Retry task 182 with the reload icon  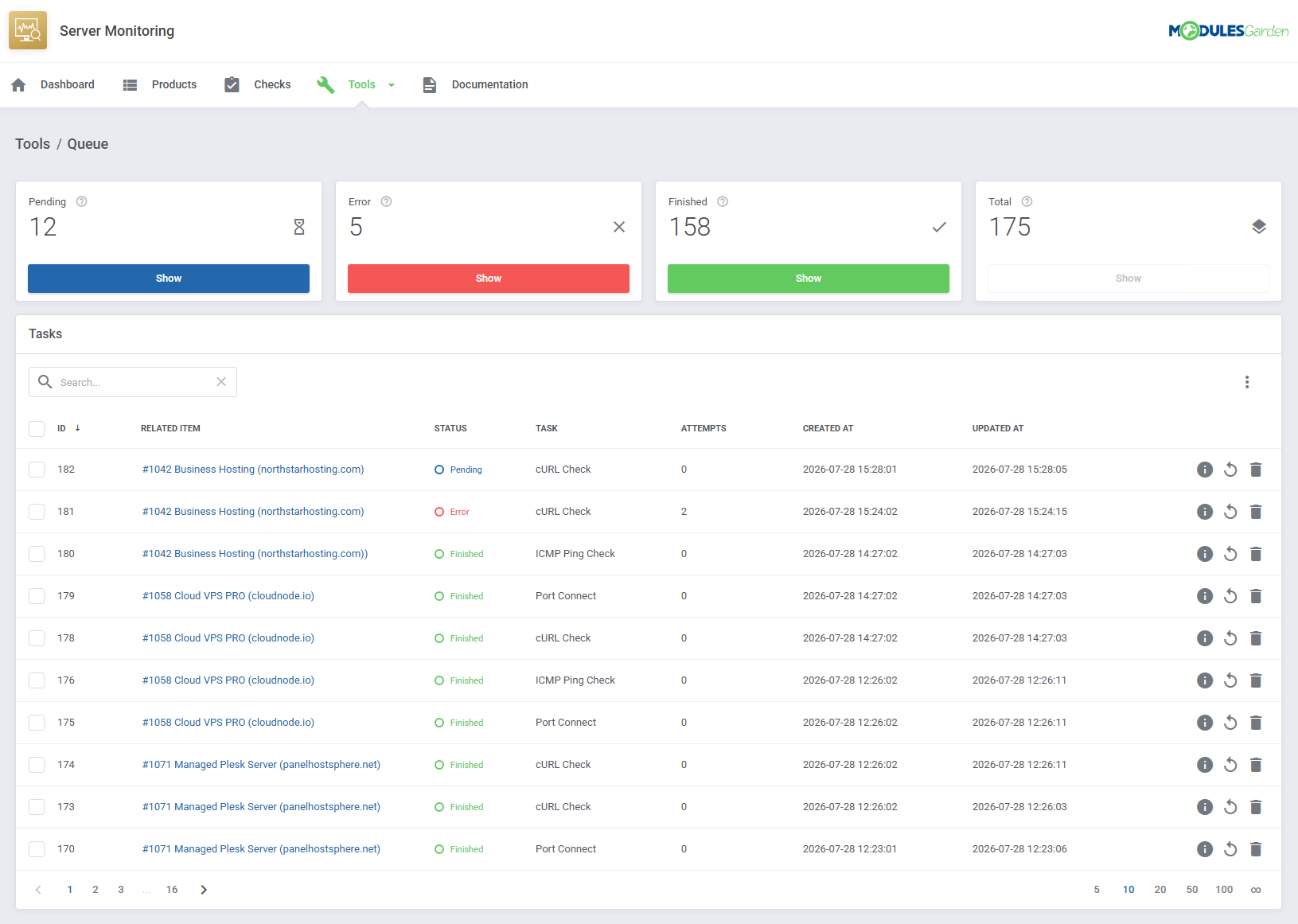(1230, 470)
